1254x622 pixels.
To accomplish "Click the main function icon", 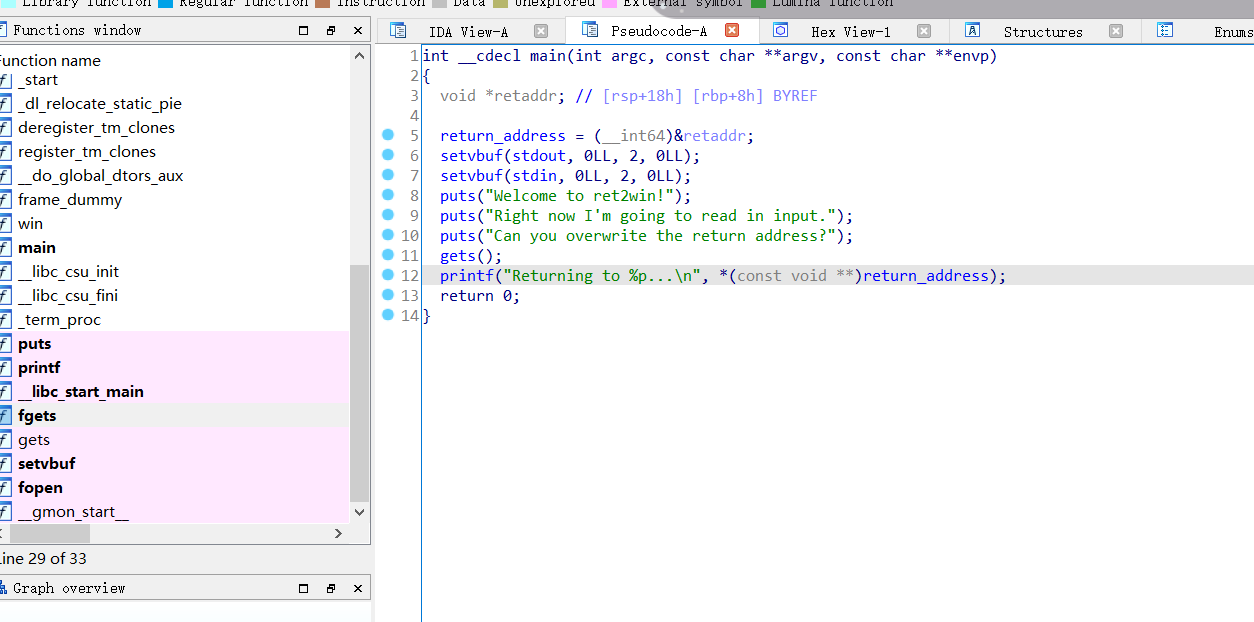I will click(5, 247).
